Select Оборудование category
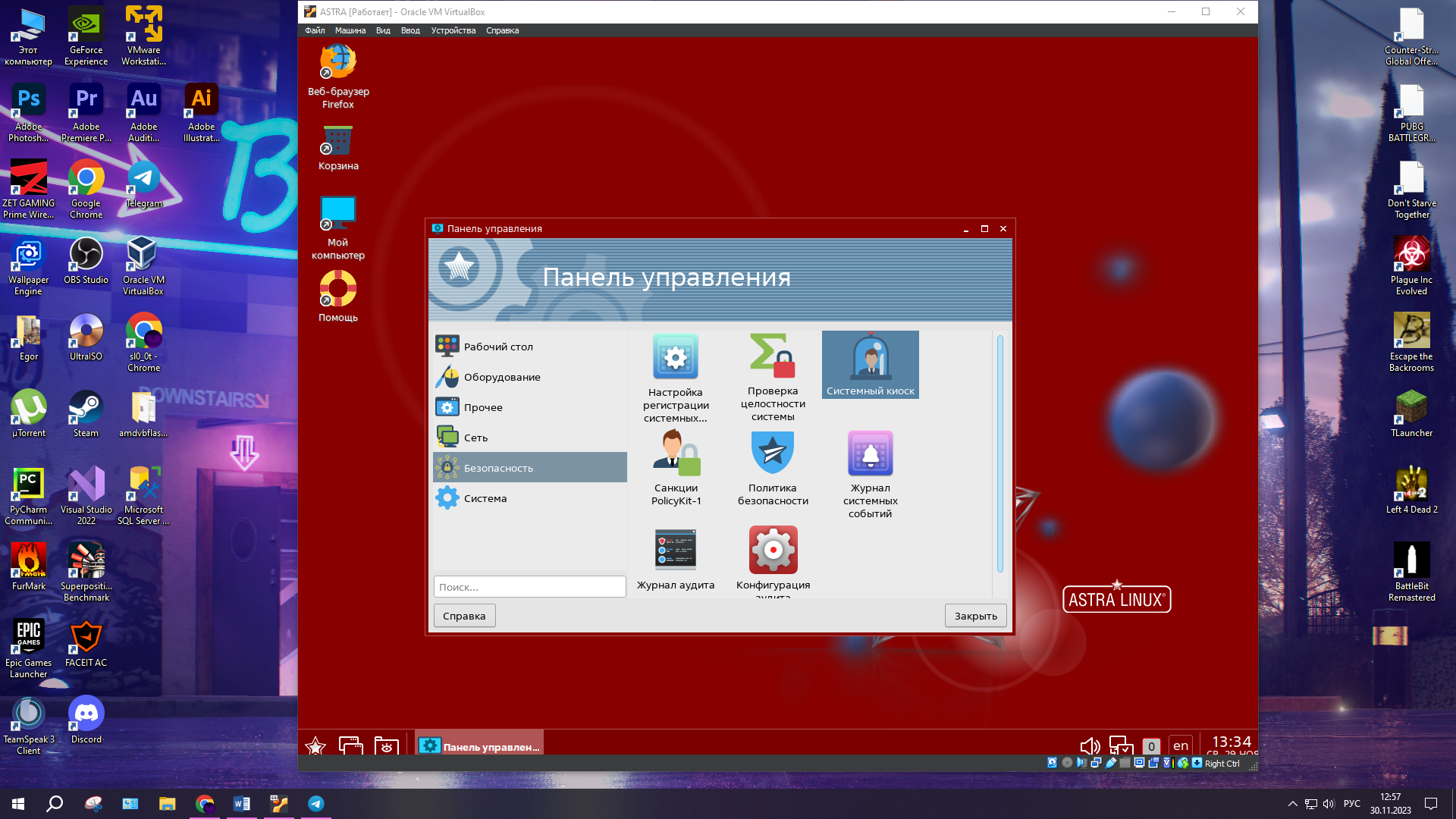 (x=529, y=377)
